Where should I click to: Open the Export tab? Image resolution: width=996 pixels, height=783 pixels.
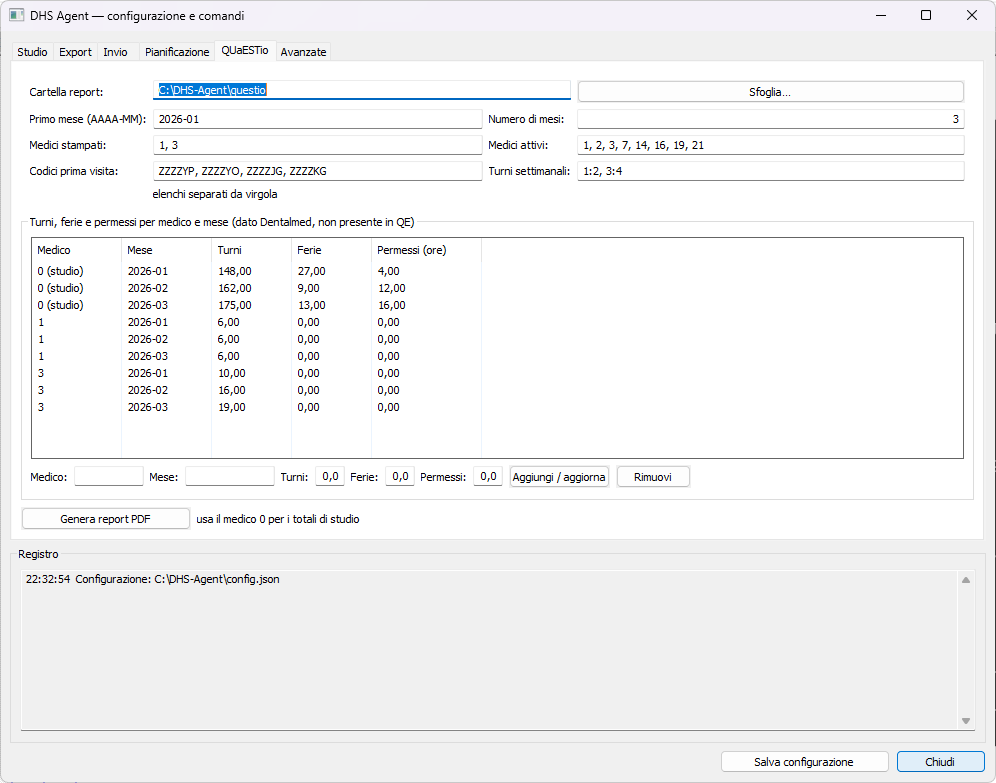coord(75,52)
